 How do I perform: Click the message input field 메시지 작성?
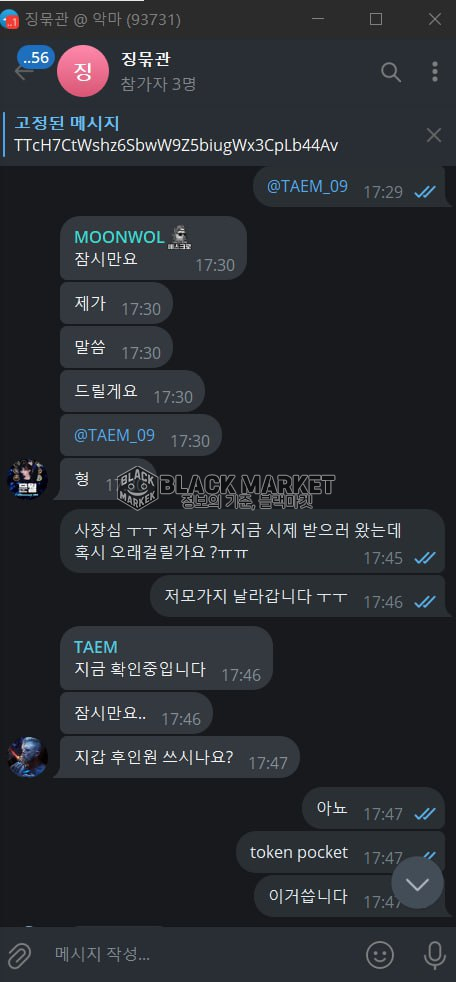pyautogui.click(x=200, y=954)
